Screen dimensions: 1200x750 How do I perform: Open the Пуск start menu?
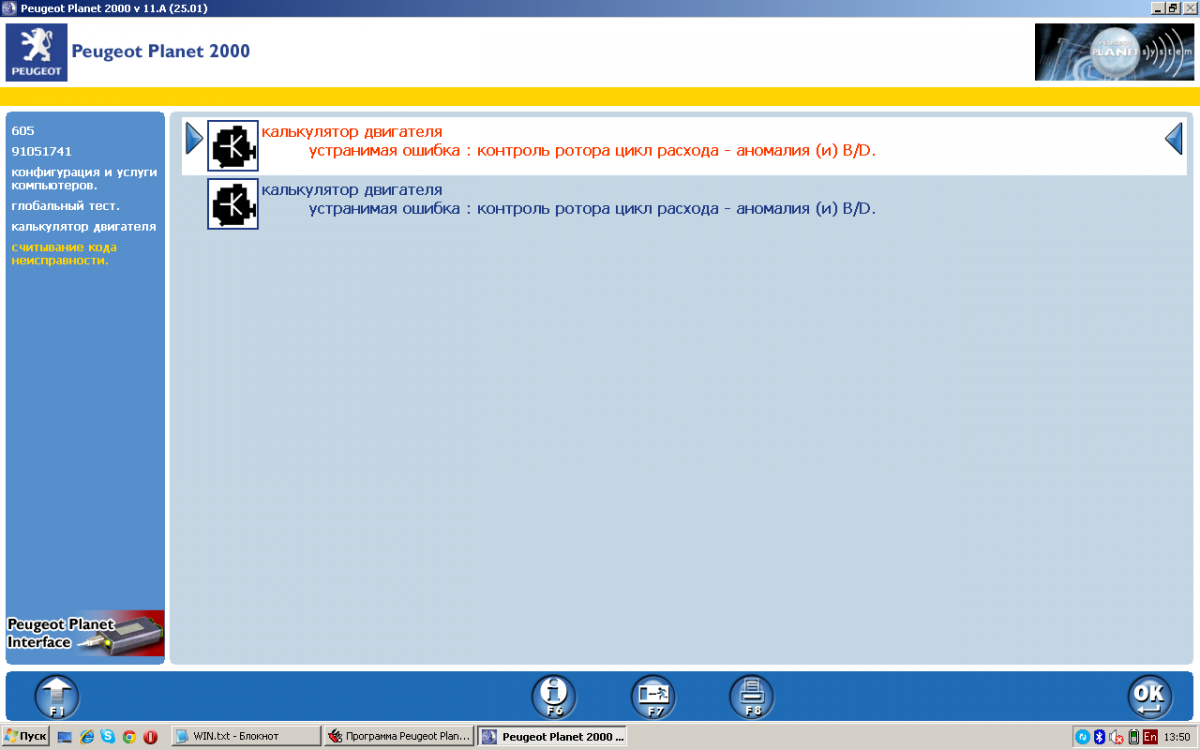click(25, 736)
